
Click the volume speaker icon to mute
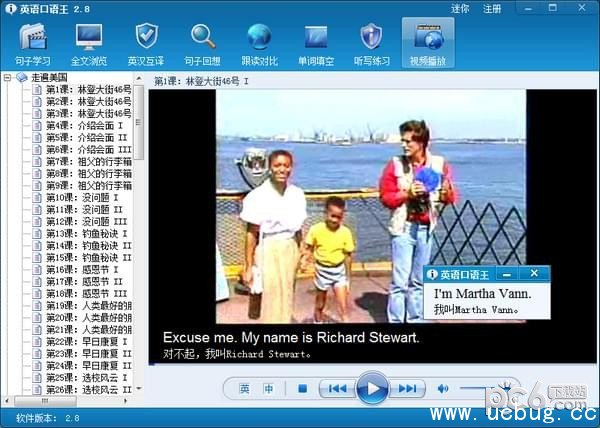click(443, 388)
